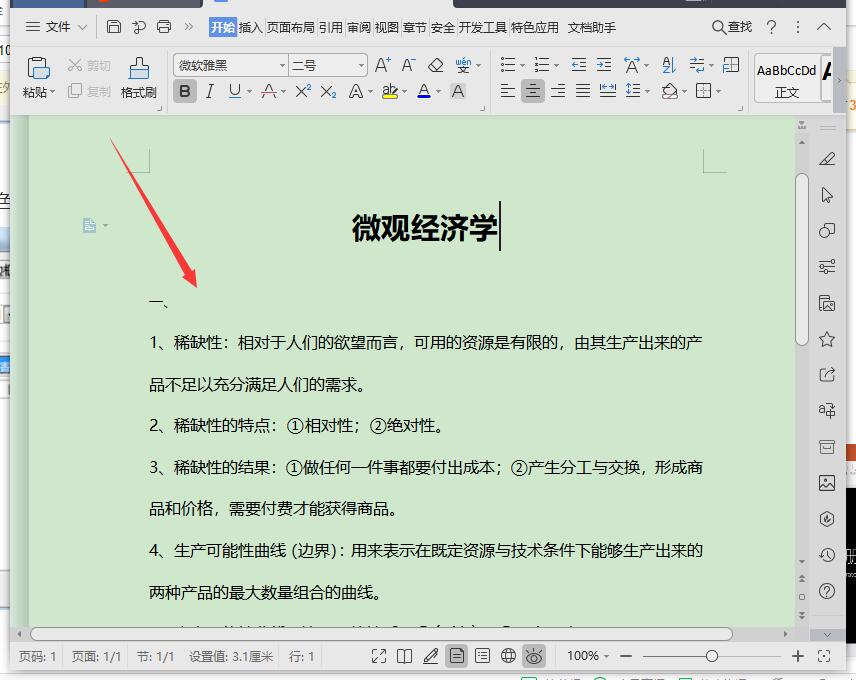Open the 插入 (Insert) tab

250,27
